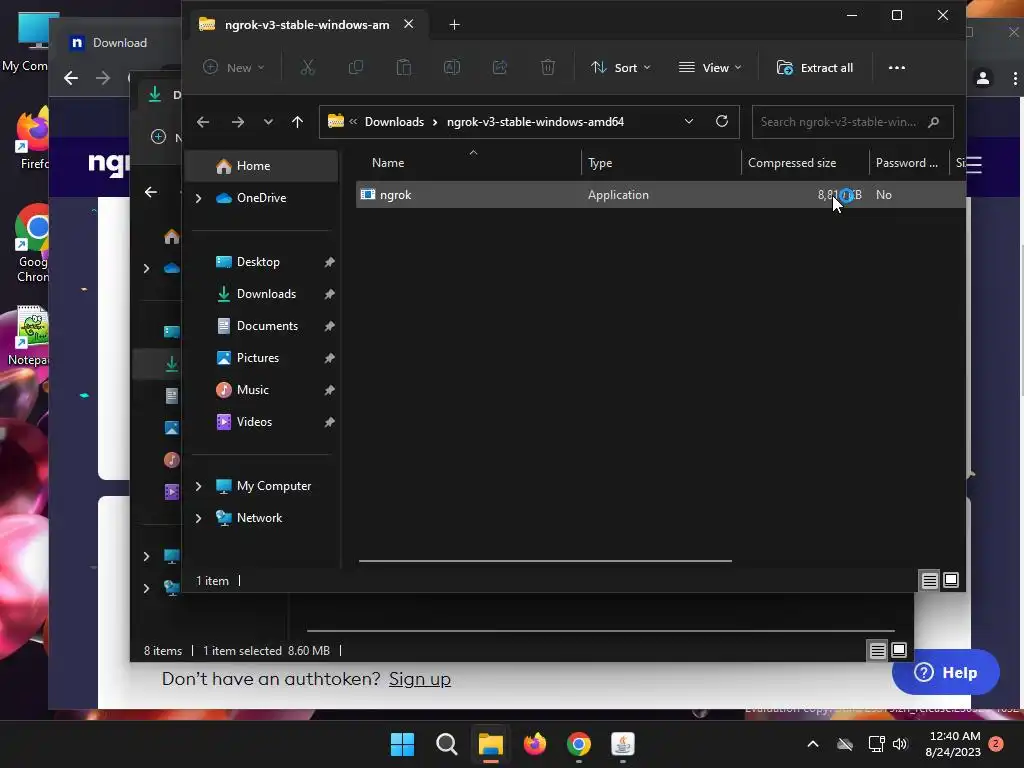
Task: Go forward in front Explorer window
Action: [x=238, y=121]
